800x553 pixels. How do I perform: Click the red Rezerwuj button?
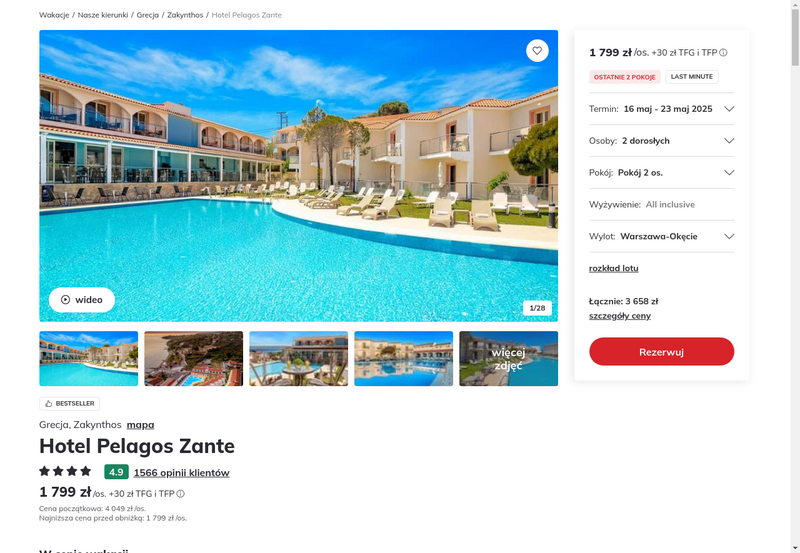[661, 351]
